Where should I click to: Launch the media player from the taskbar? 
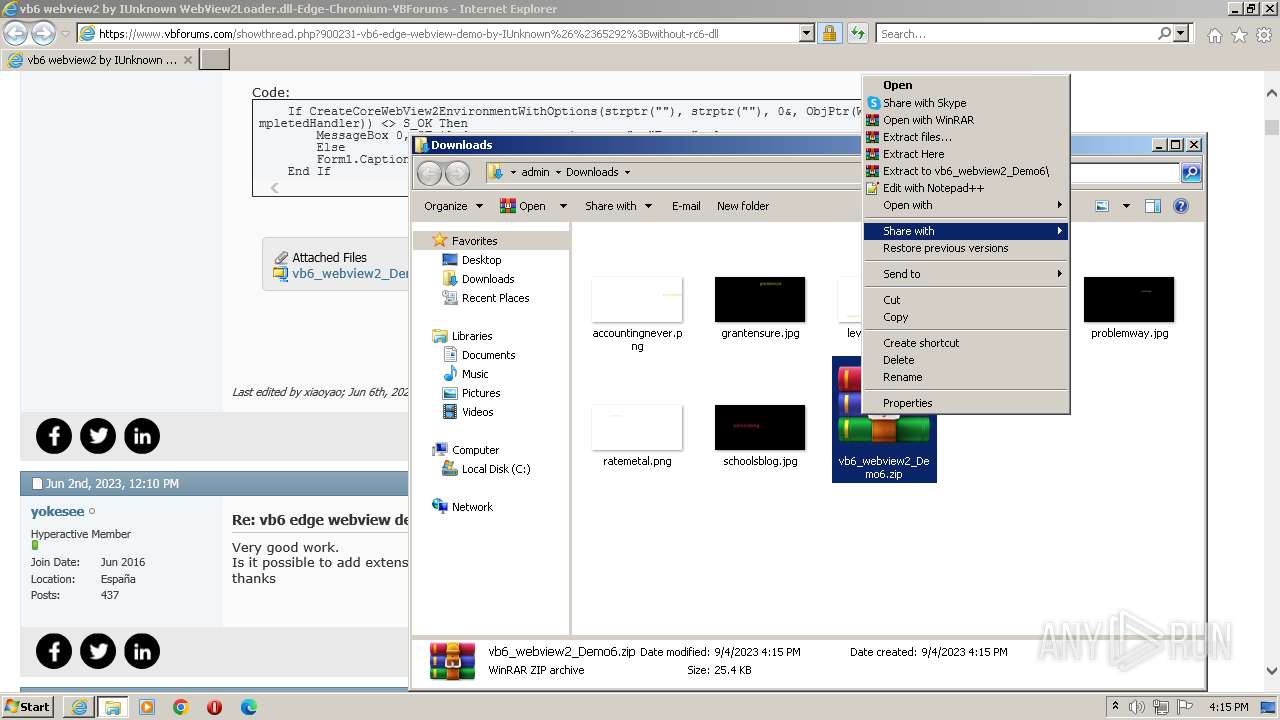147,707
